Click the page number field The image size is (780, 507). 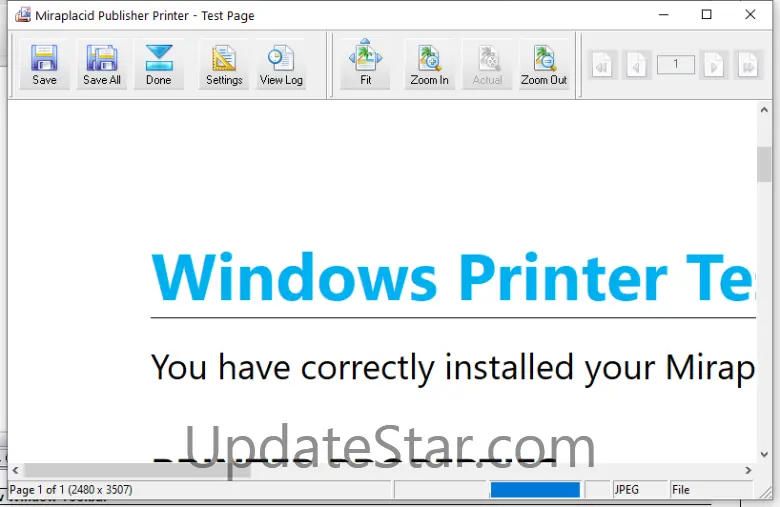676,65
